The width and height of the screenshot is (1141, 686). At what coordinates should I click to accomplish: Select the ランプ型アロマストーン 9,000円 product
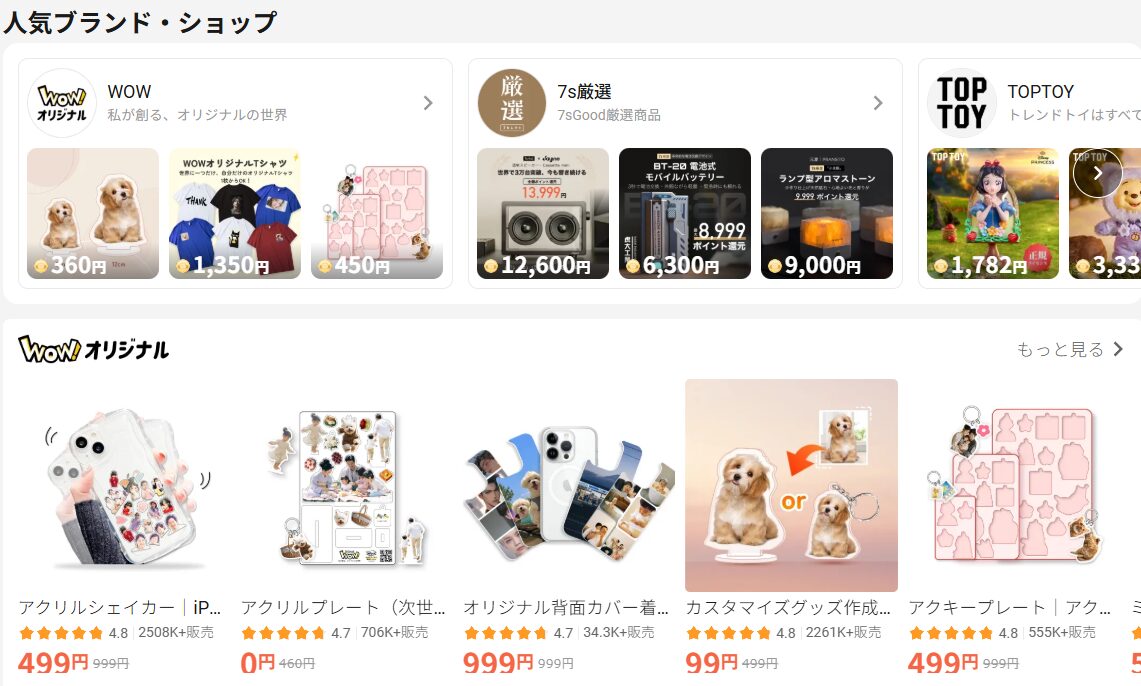[x=827, y=214]
